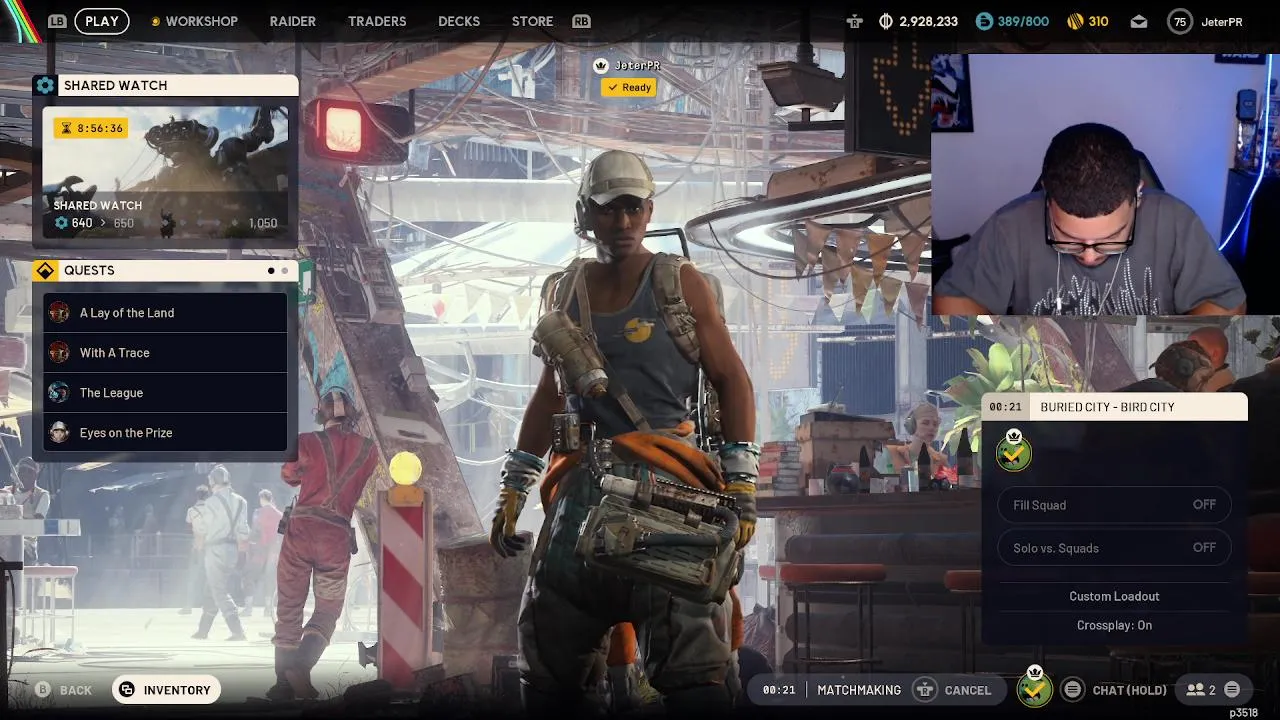Open Custom Loadout option

[x=1114, y=596]
